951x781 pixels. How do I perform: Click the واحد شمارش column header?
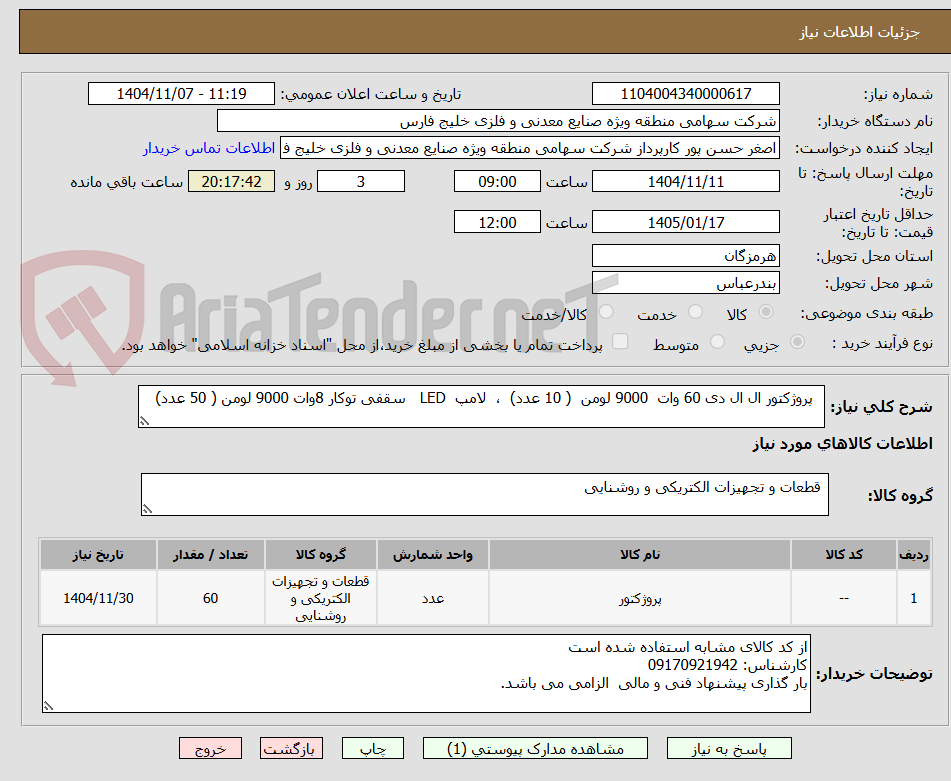point(433,555)
